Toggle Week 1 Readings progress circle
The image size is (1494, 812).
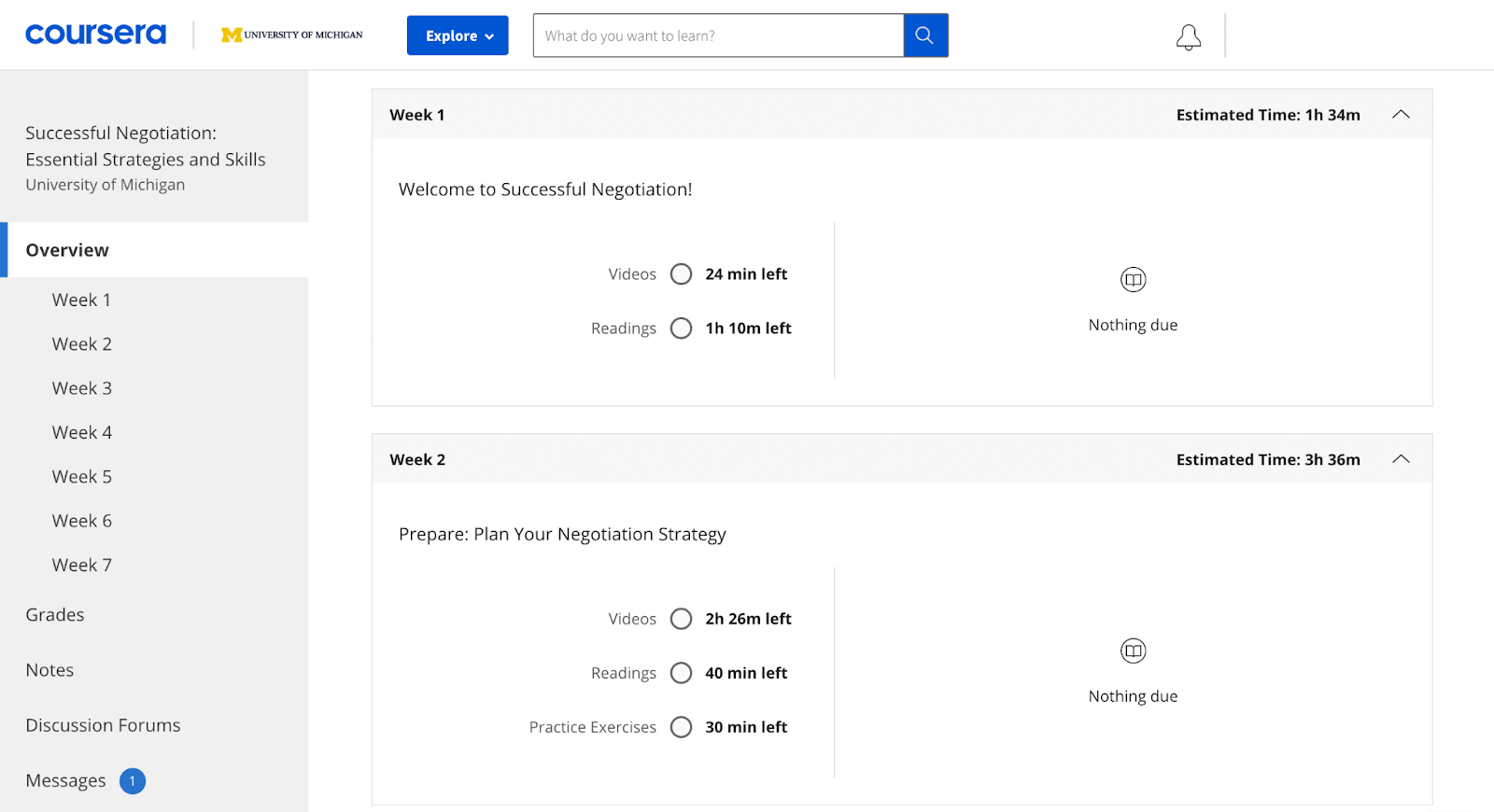click(x=682, y=329)
